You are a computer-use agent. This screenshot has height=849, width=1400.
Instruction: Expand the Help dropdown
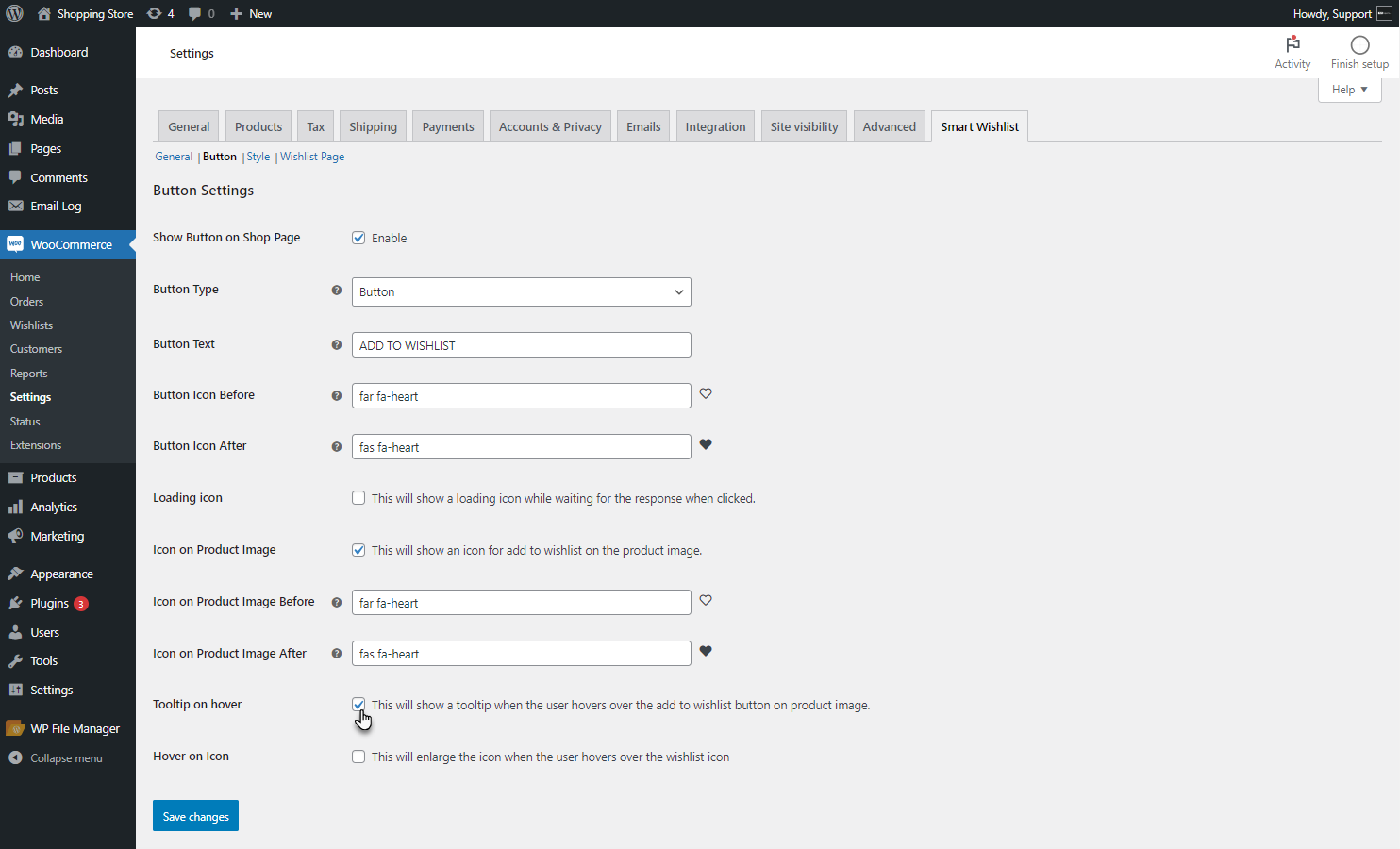(1350, 90)
